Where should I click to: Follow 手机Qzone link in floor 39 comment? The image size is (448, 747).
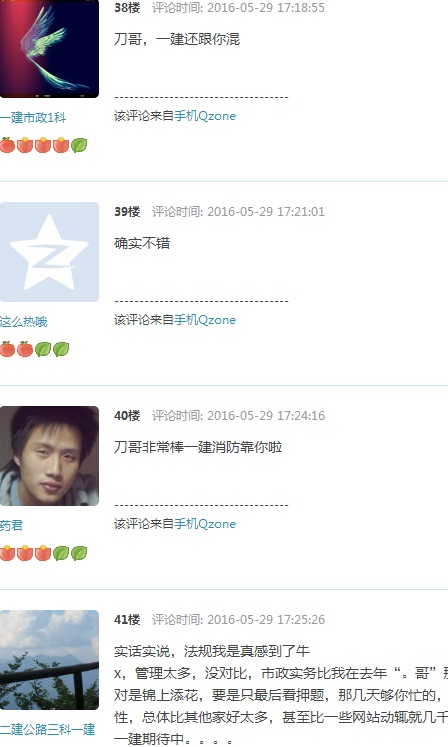point(205,320)
